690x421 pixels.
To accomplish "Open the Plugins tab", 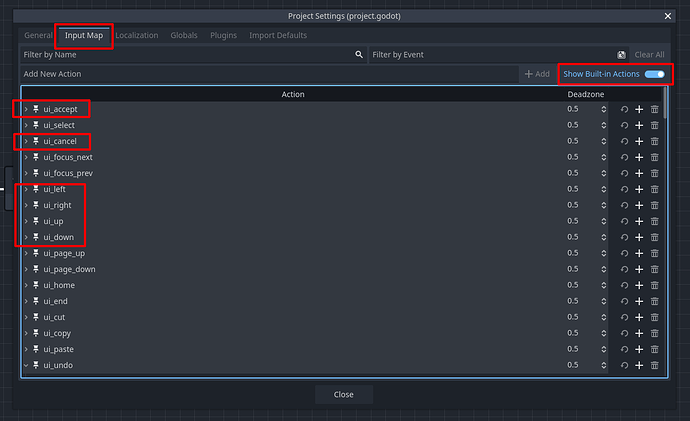I will point(224,35).
